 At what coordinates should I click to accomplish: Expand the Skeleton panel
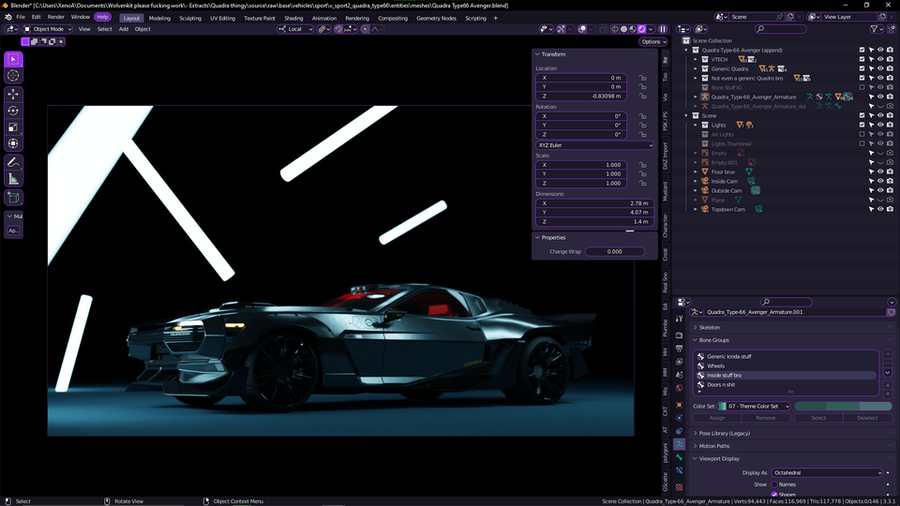point(709,328)
